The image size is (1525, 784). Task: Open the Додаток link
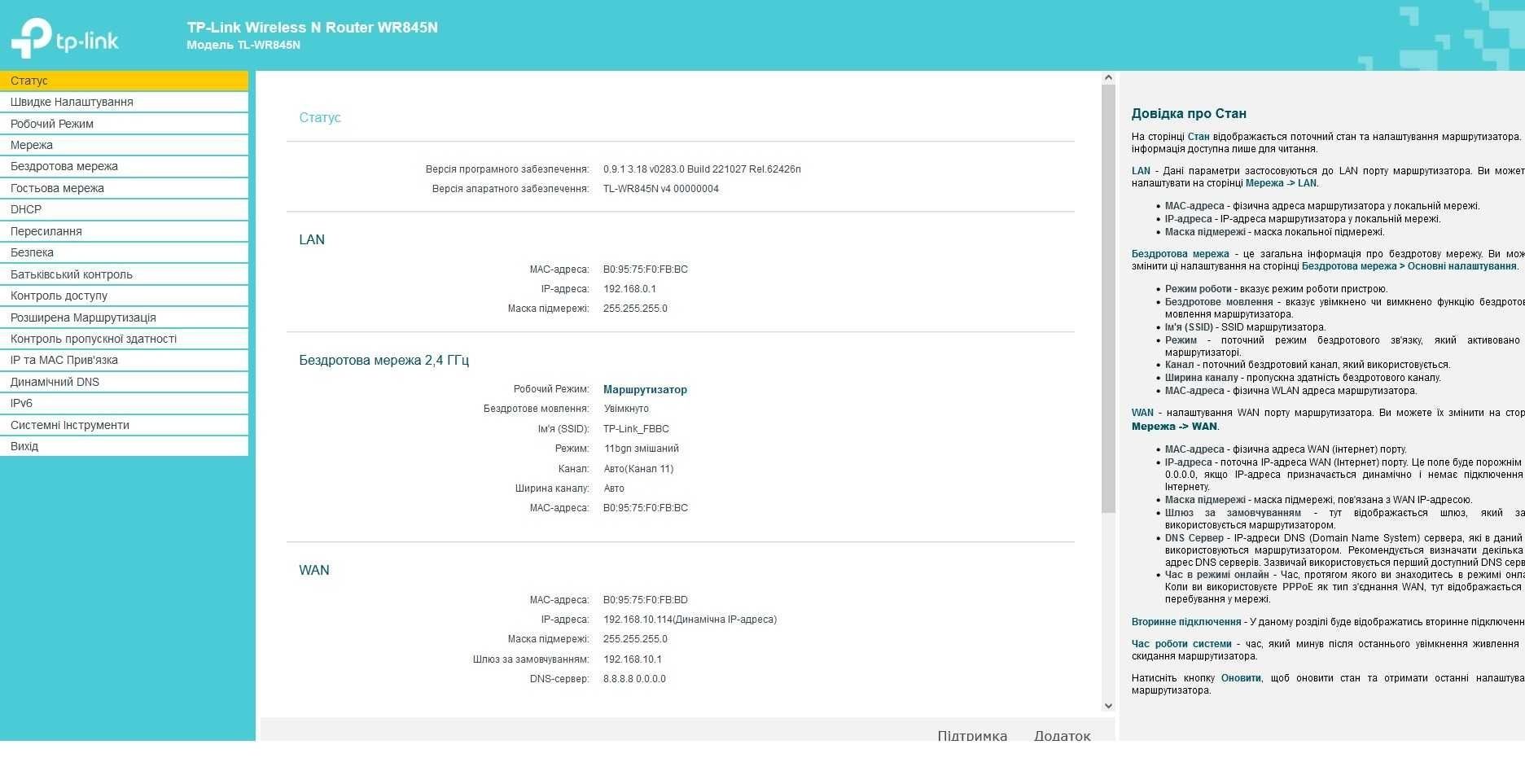click(x=1063, y=735)
